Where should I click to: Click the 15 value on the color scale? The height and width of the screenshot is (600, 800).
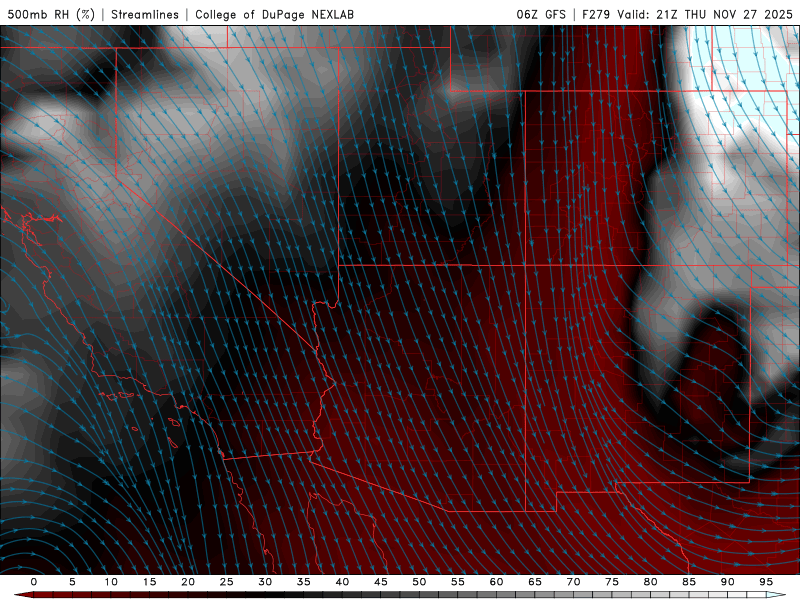coord(149,582)
